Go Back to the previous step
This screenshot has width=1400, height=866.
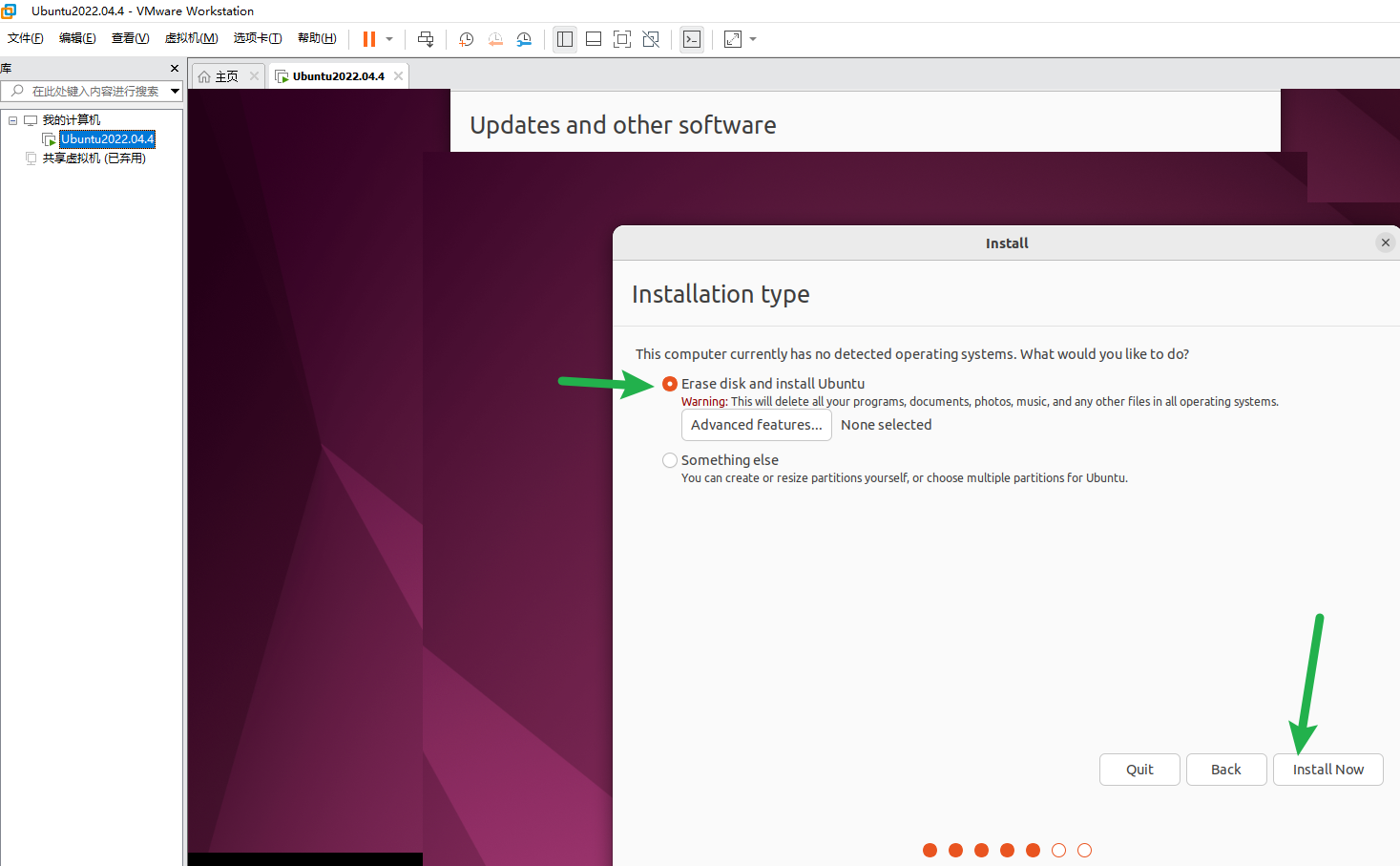(x=1226, y=770)
